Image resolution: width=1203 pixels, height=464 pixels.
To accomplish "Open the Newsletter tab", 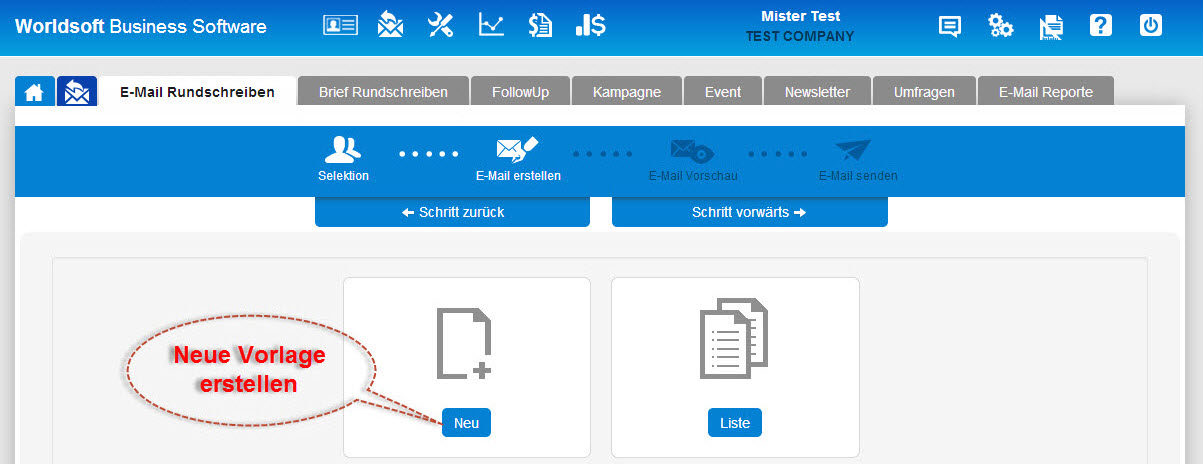I will coord(817,92).
